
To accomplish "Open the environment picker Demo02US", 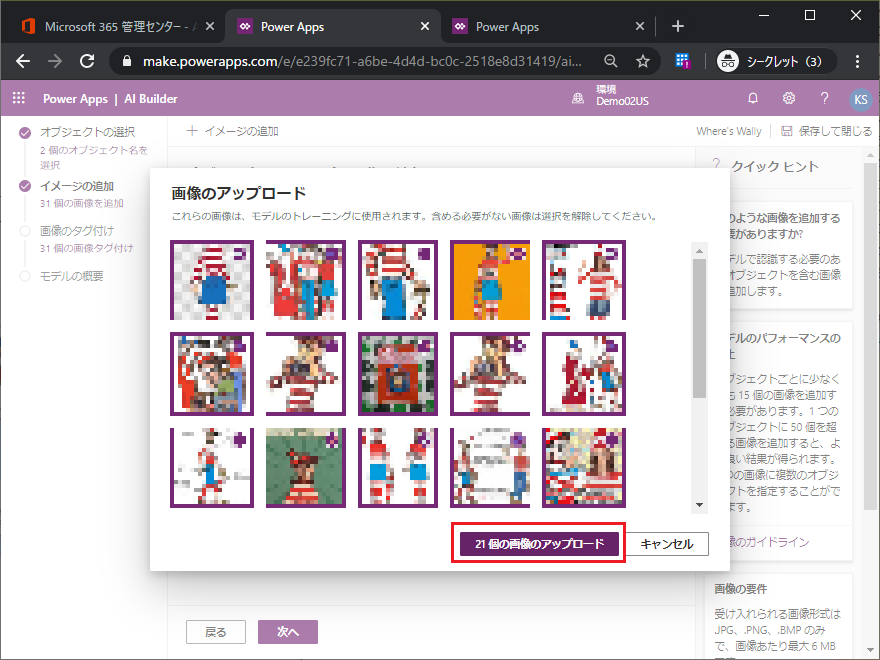I will [x=610, y=97].
